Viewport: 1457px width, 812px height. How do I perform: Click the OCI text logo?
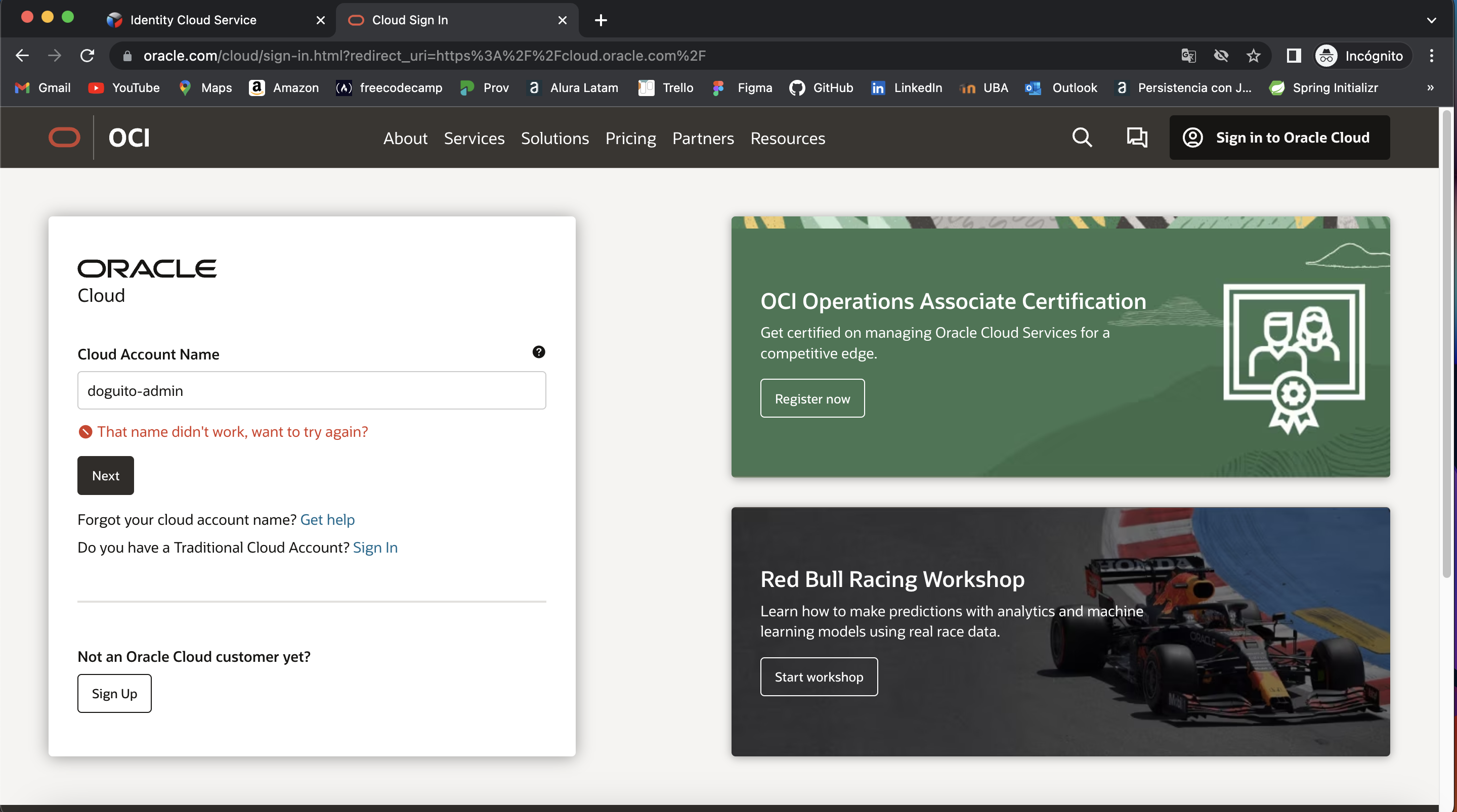point(129,138)
